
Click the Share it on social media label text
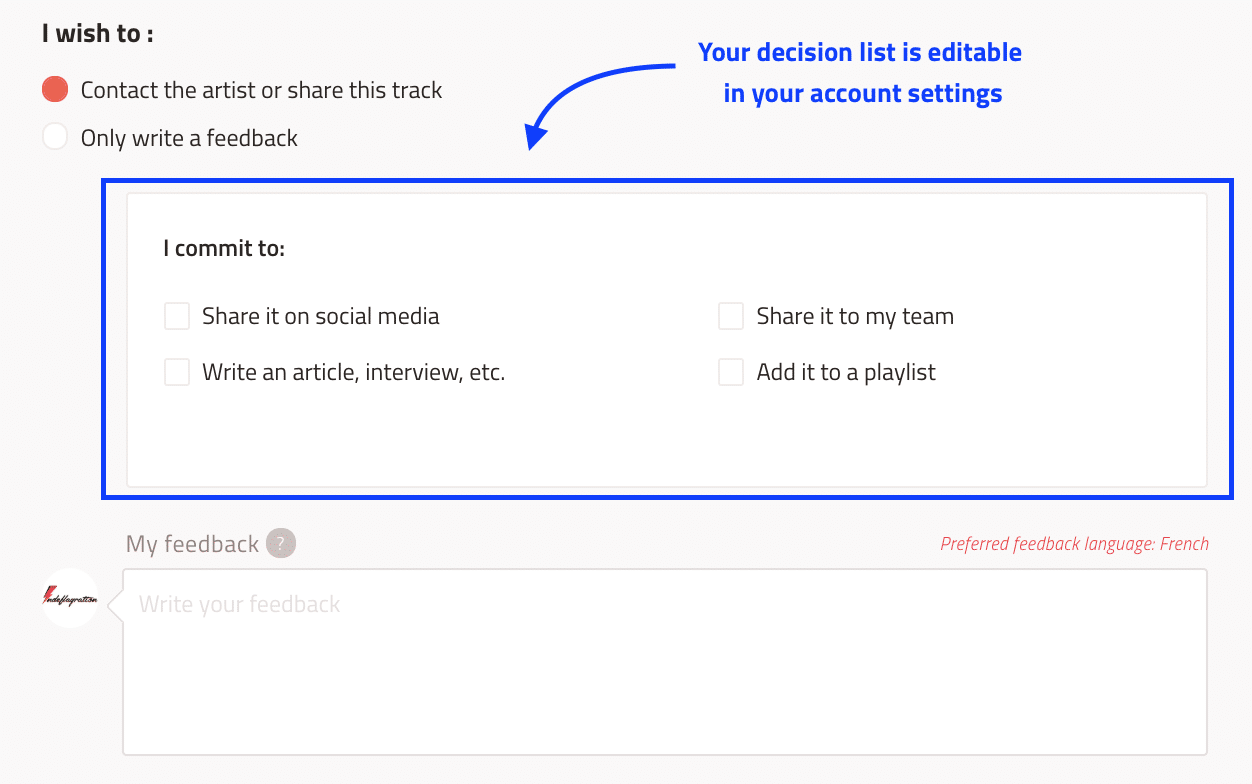pos(320,316)
